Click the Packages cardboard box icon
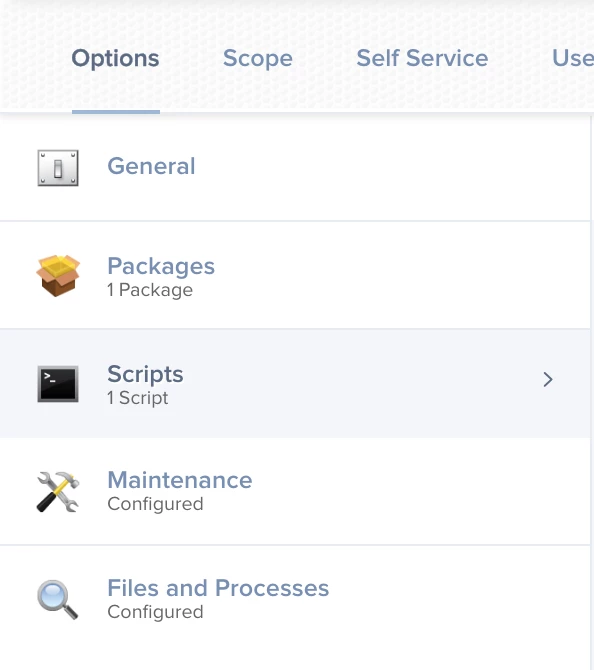Image resolution: width=594 pixels, height=670 pixels. click(x=58, y=276)
